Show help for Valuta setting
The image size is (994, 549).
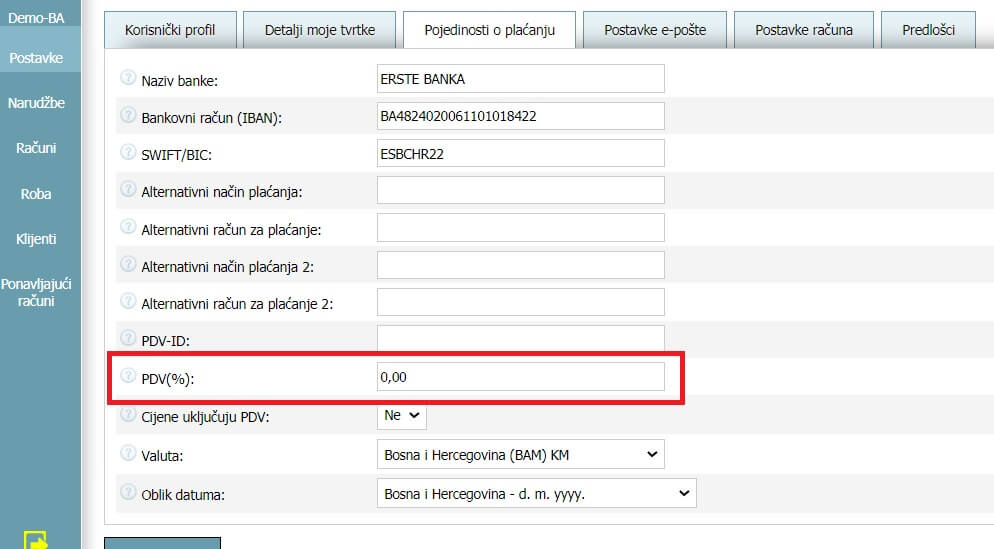128,453
